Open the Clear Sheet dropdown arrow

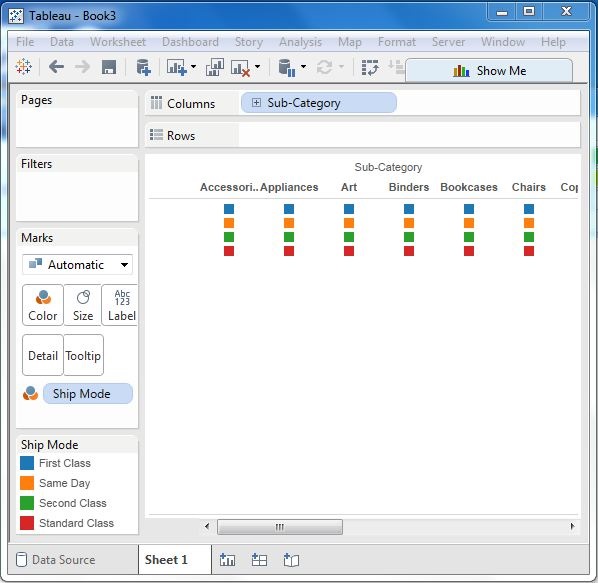pos(257,67)
